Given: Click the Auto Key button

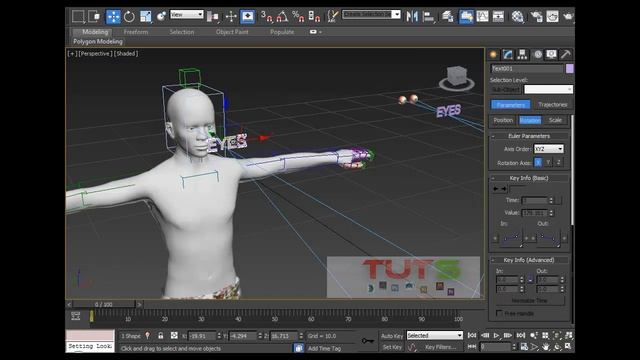Looking at the screenshot, I should pos(392,336).
